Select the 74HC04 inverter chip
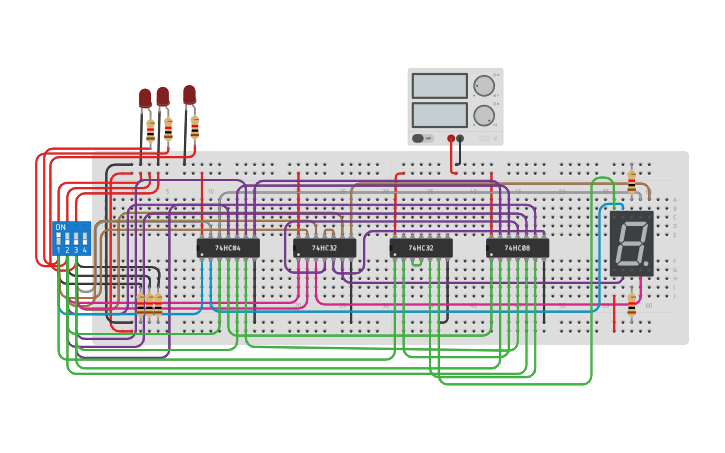 click(x=228, y=247)
